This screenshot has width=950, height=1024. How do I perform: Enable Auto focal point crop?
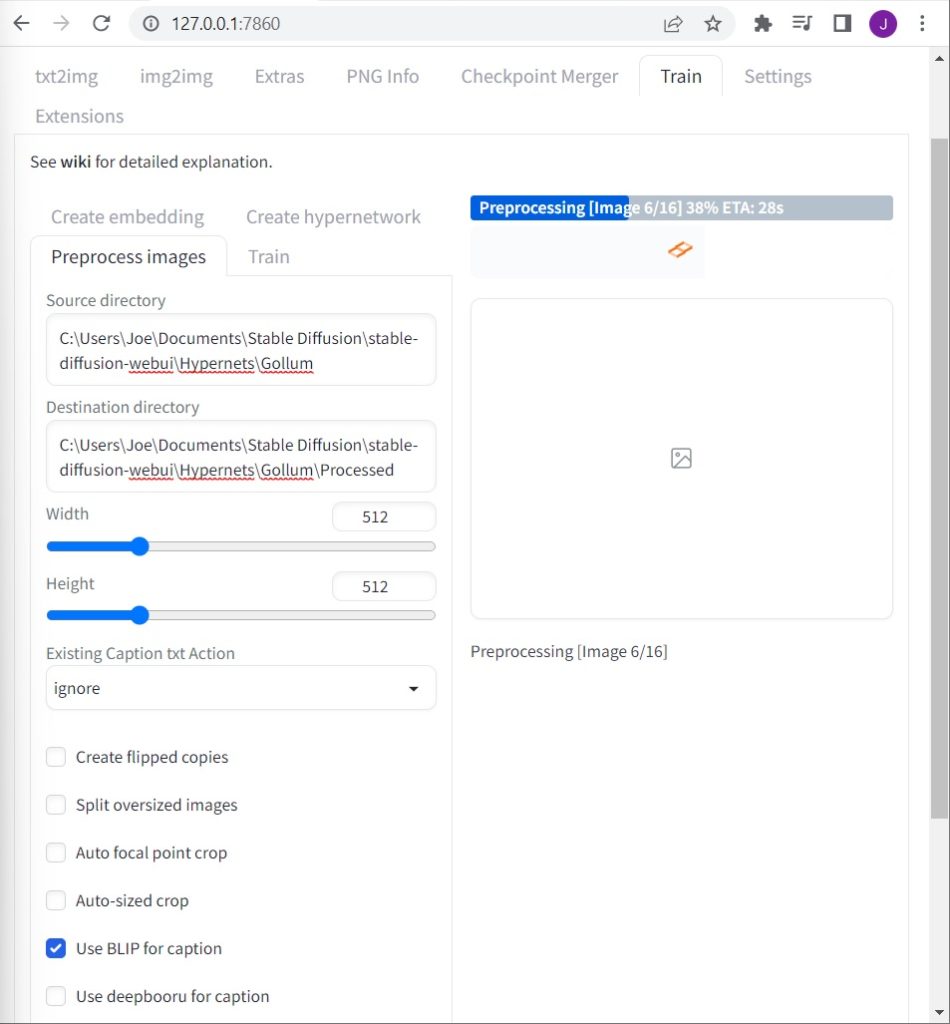click(x=56, y=853)
